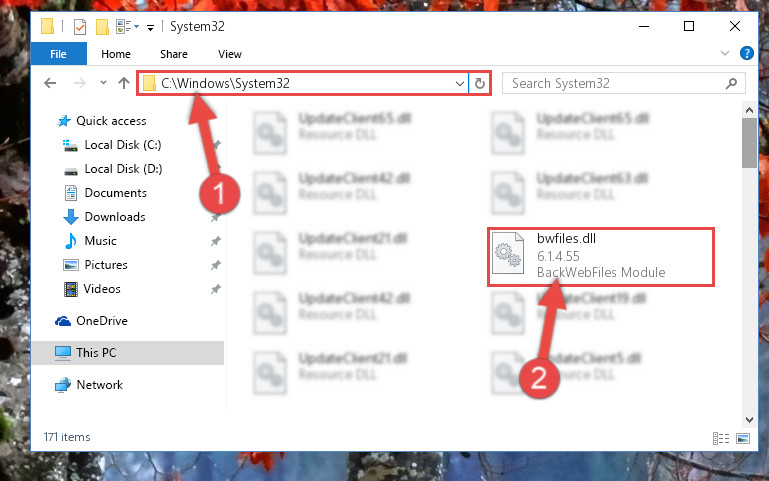Image resolution: width=769 pixels, height=481 pixels.
Task: Switch to the View tab
Action: pos(230,54)
